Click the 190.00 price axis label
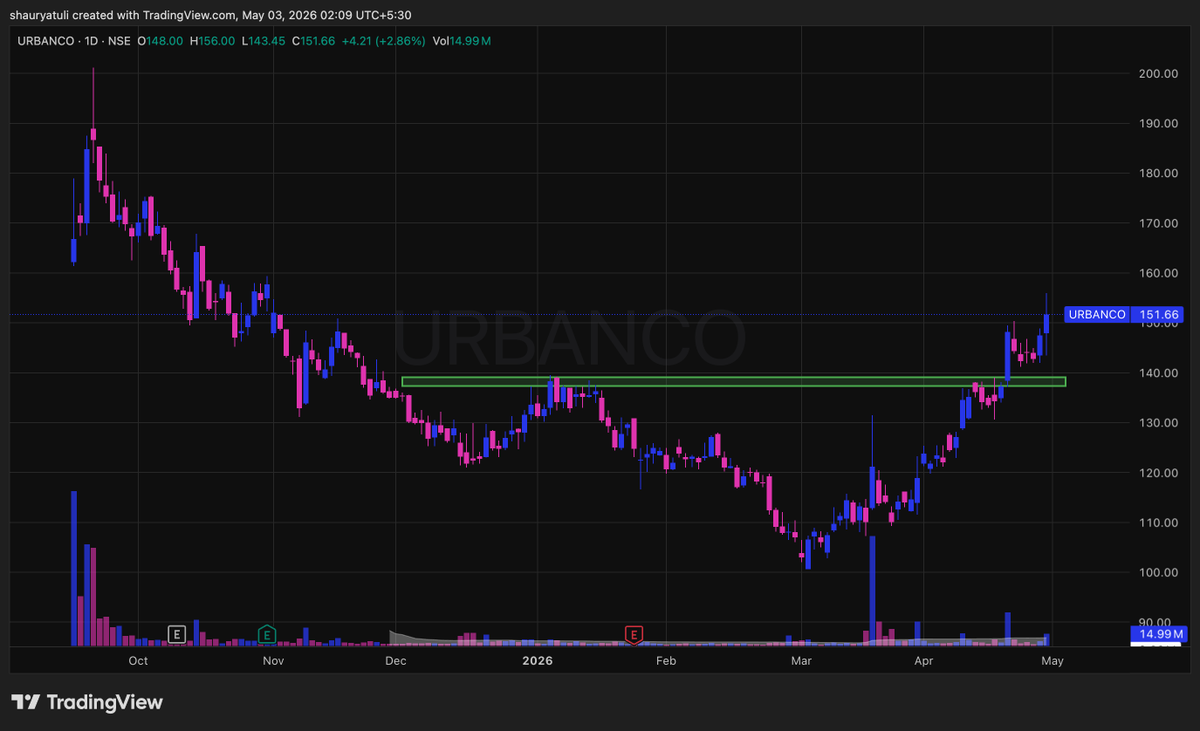 click(1157, 124)
